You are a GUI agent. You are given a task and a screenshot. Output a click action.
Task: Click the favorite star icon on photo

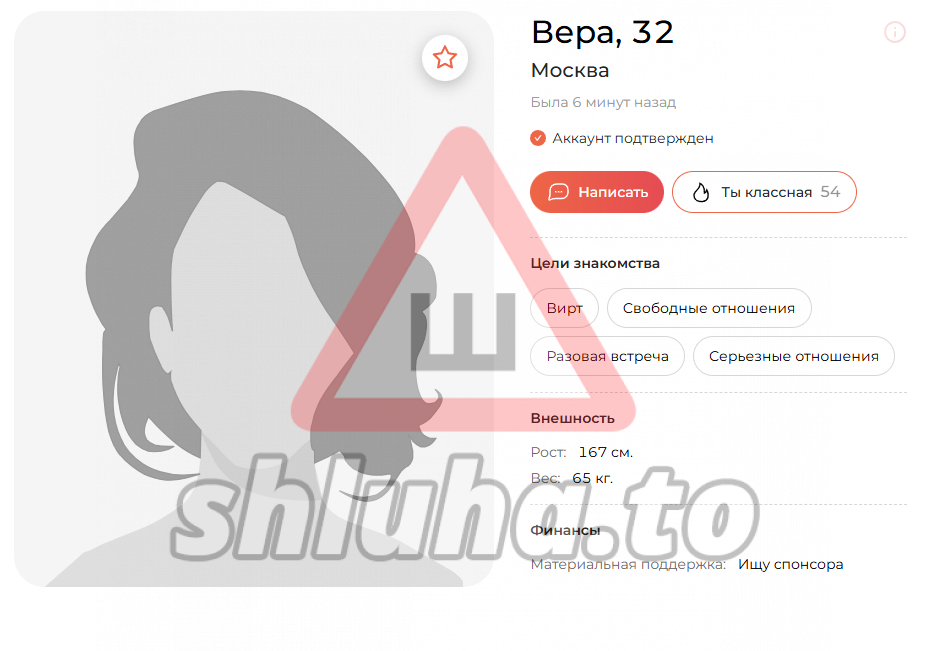pos(445,57)
